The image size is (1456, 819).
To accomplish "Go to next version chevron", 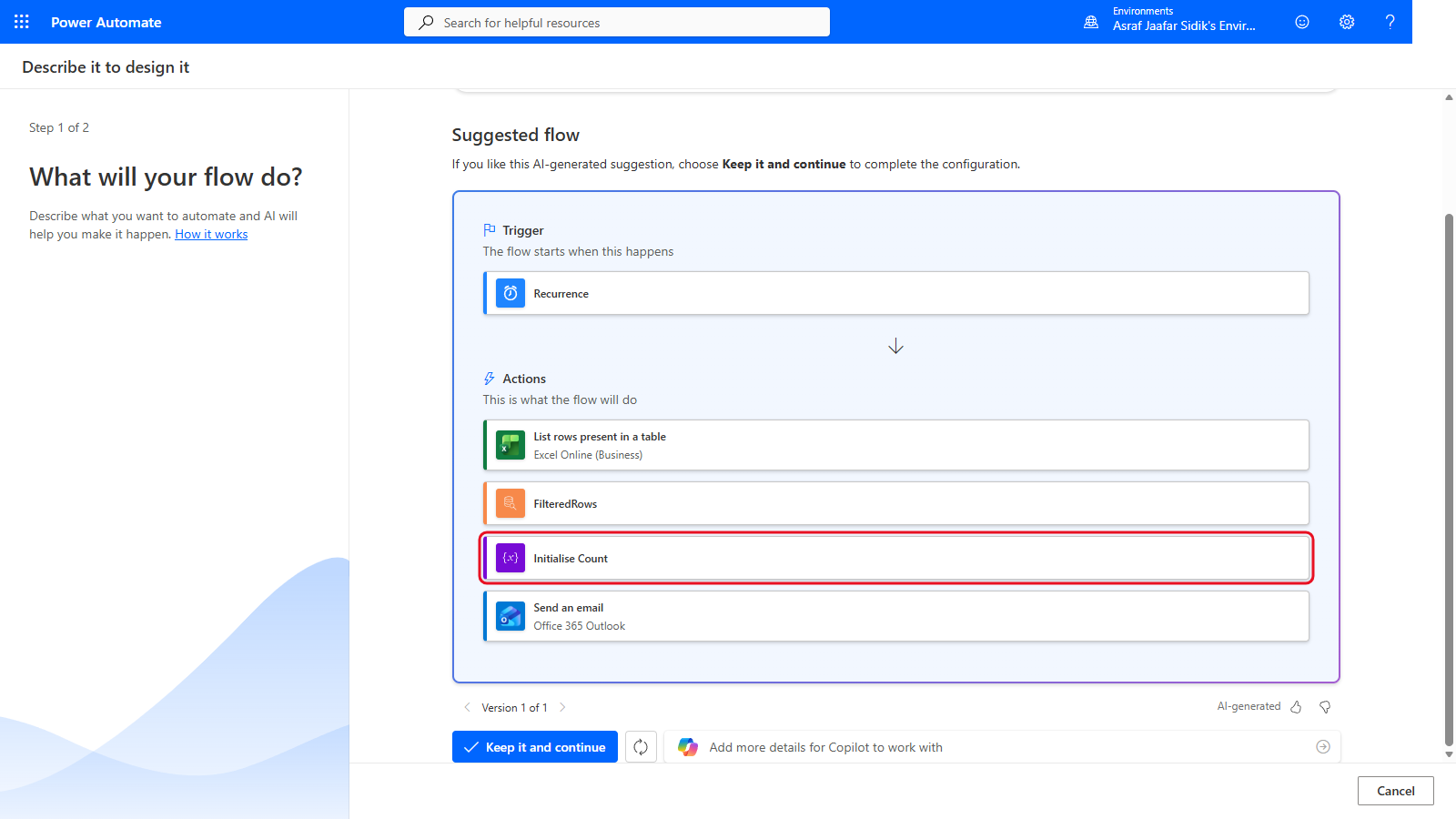I will point(562,707).
